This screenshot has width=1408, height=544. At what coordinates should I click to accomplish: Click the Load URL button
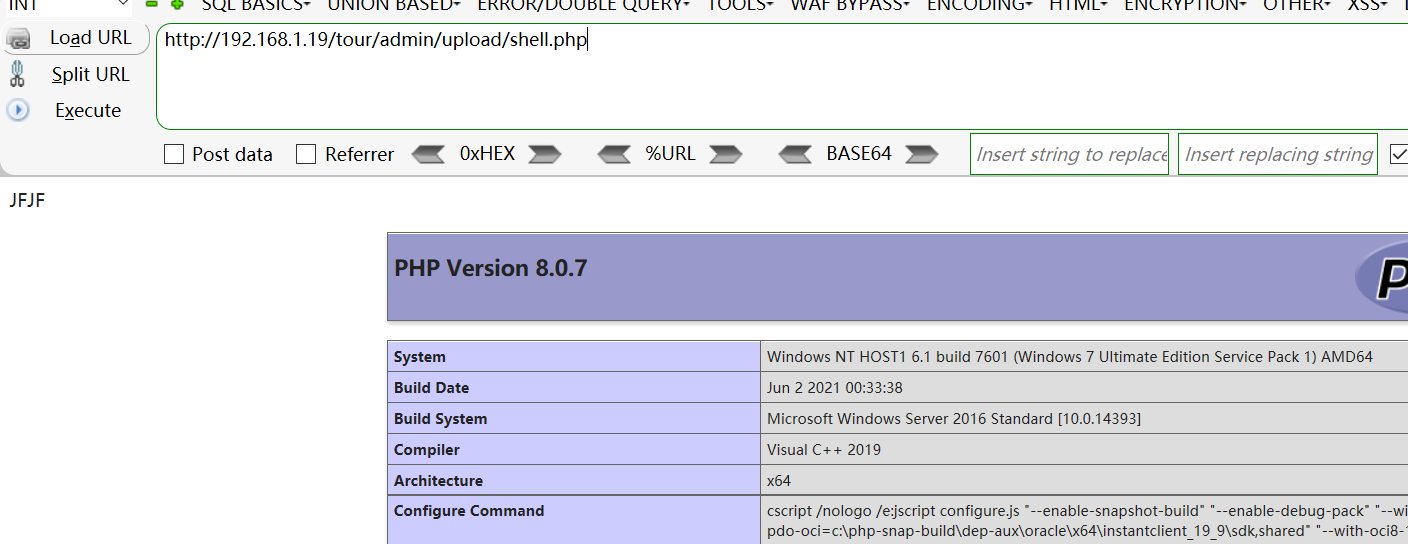[90, 38]
